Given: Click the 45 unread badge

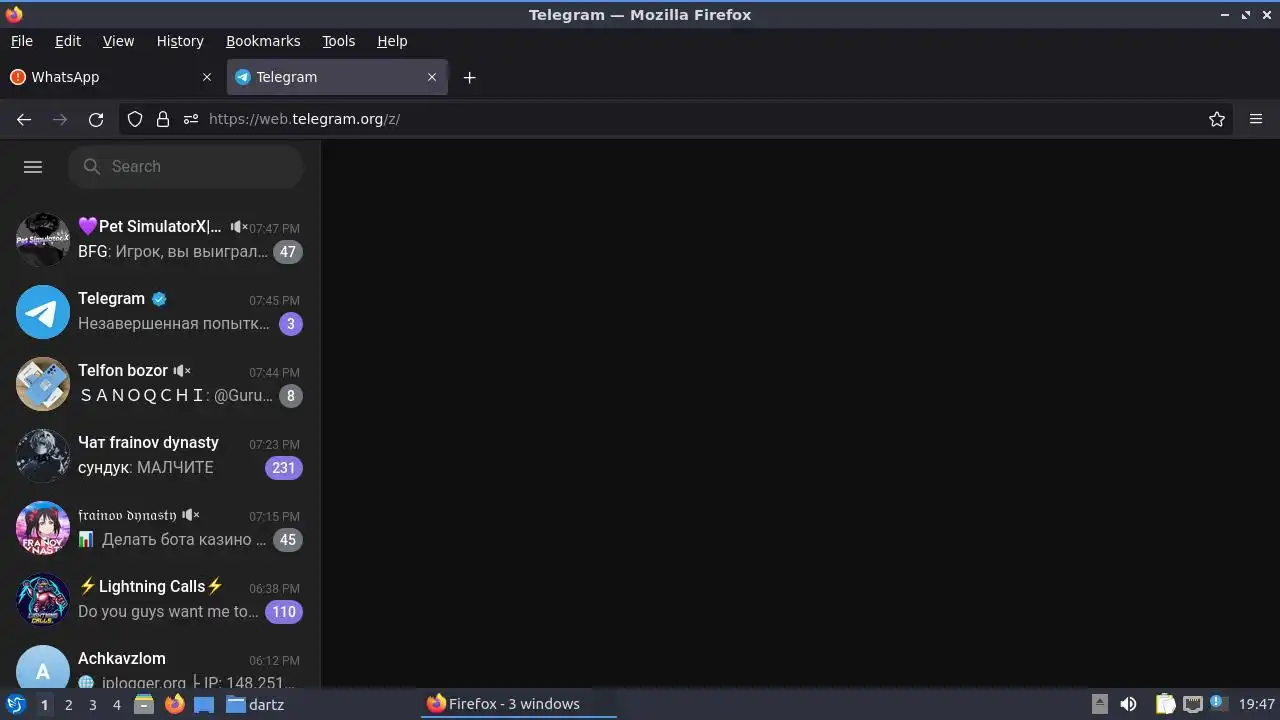Looking at the screenshot, I should (x=288, y=540).
